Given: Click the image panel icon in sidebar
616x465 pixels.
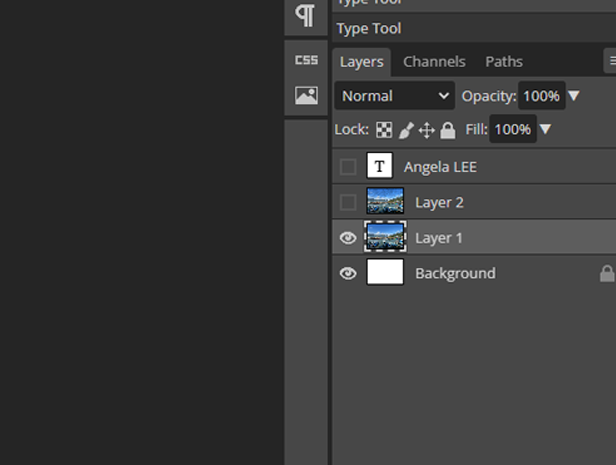Looking at the screenshot, I should pyautogui.click(x=306, y=96).
